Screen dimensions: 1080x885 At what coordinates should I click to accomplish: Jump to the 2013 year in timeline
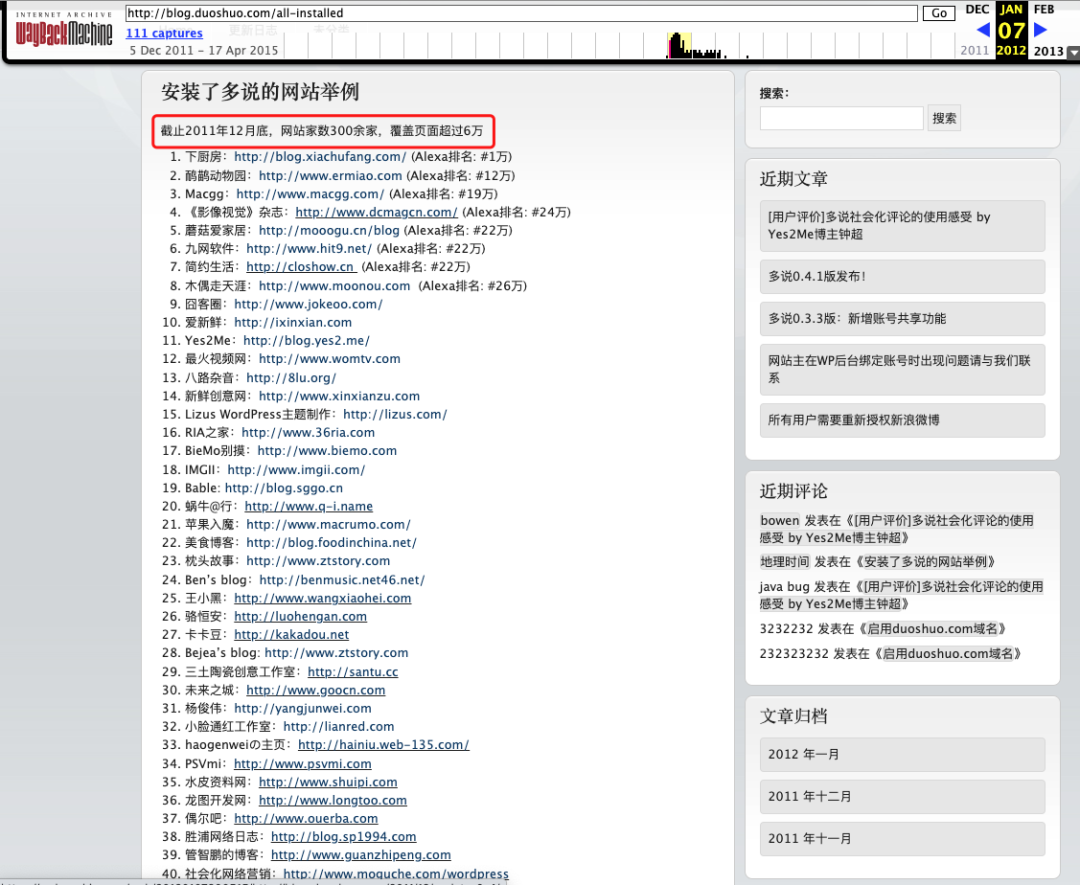[x=1048, y=51]
